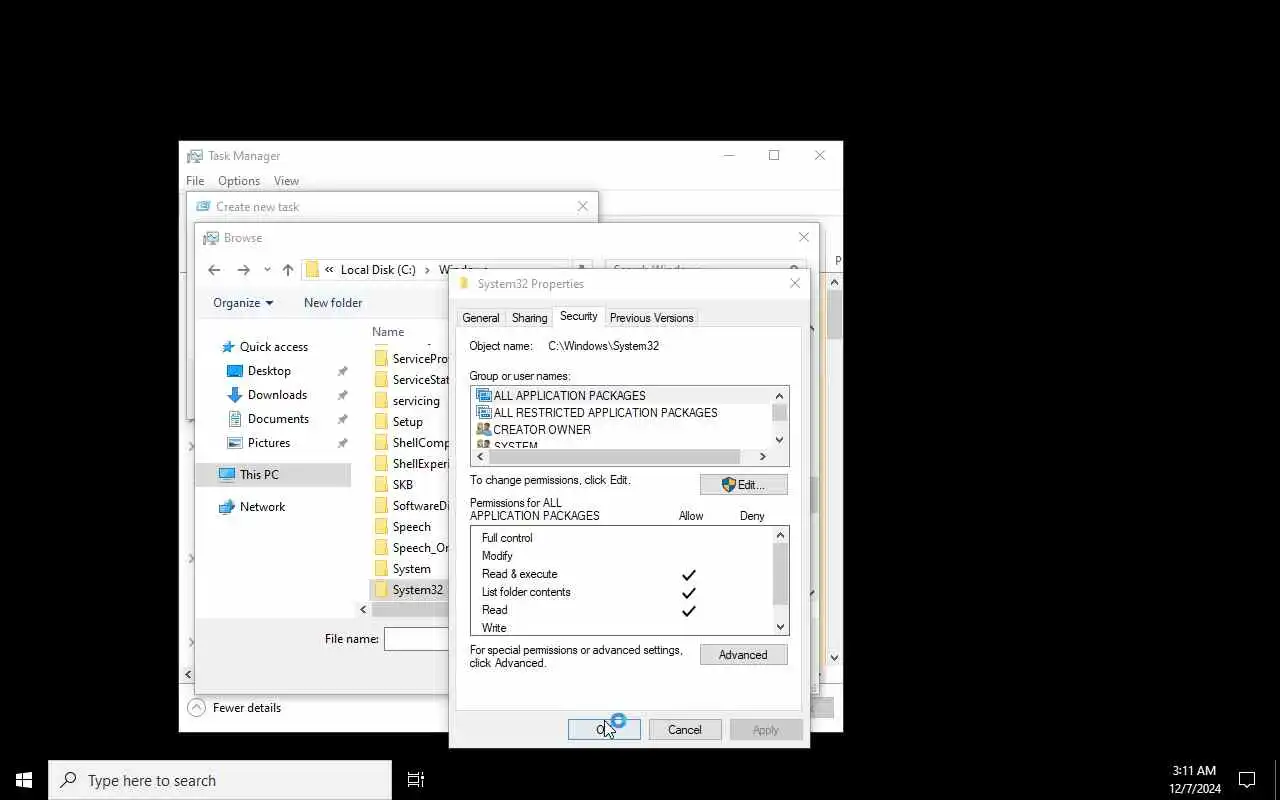Switch to the Security tab

(578, 316)
